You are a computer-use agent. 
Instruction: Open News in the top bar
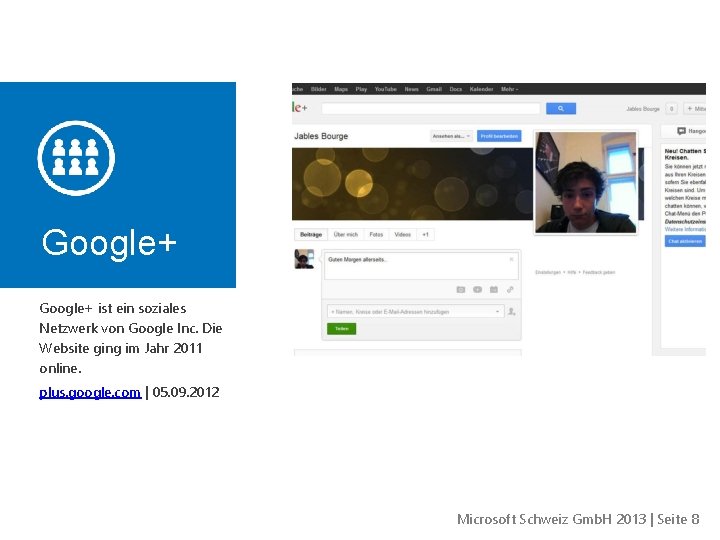point(411,89)
